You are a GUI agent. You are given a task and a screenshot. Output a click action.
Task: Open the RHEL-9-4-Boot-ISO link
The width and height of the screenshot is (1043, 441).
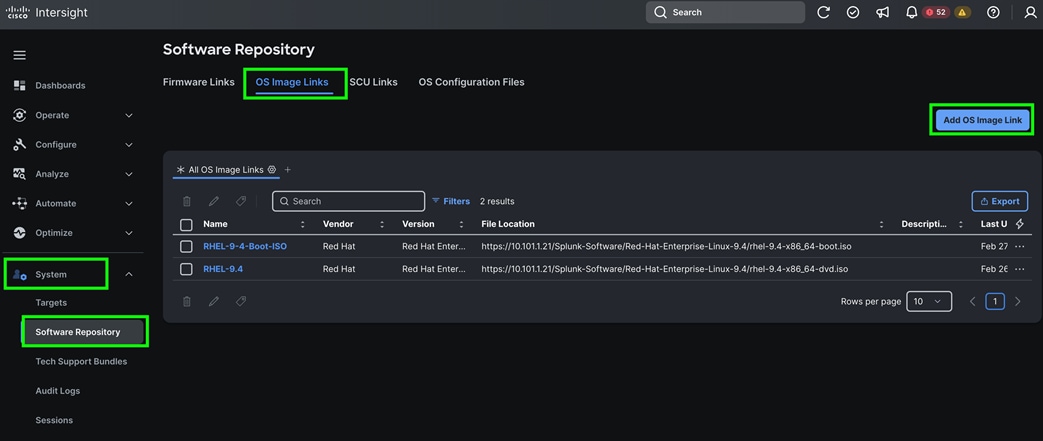point(245,246)
